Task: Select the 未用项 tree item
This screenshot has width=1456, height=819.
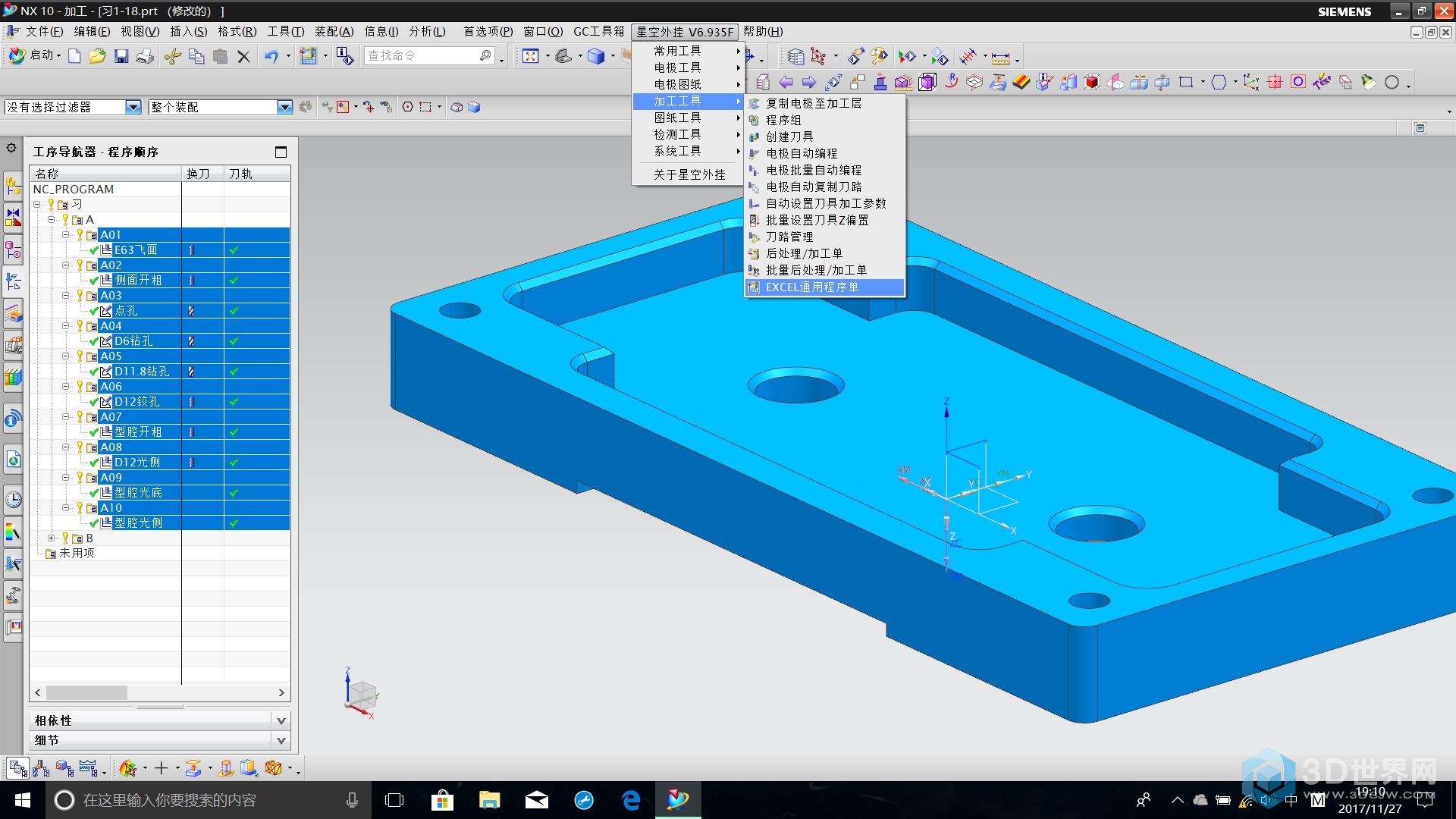Action: pyautogui.click(x=77, y=553)
